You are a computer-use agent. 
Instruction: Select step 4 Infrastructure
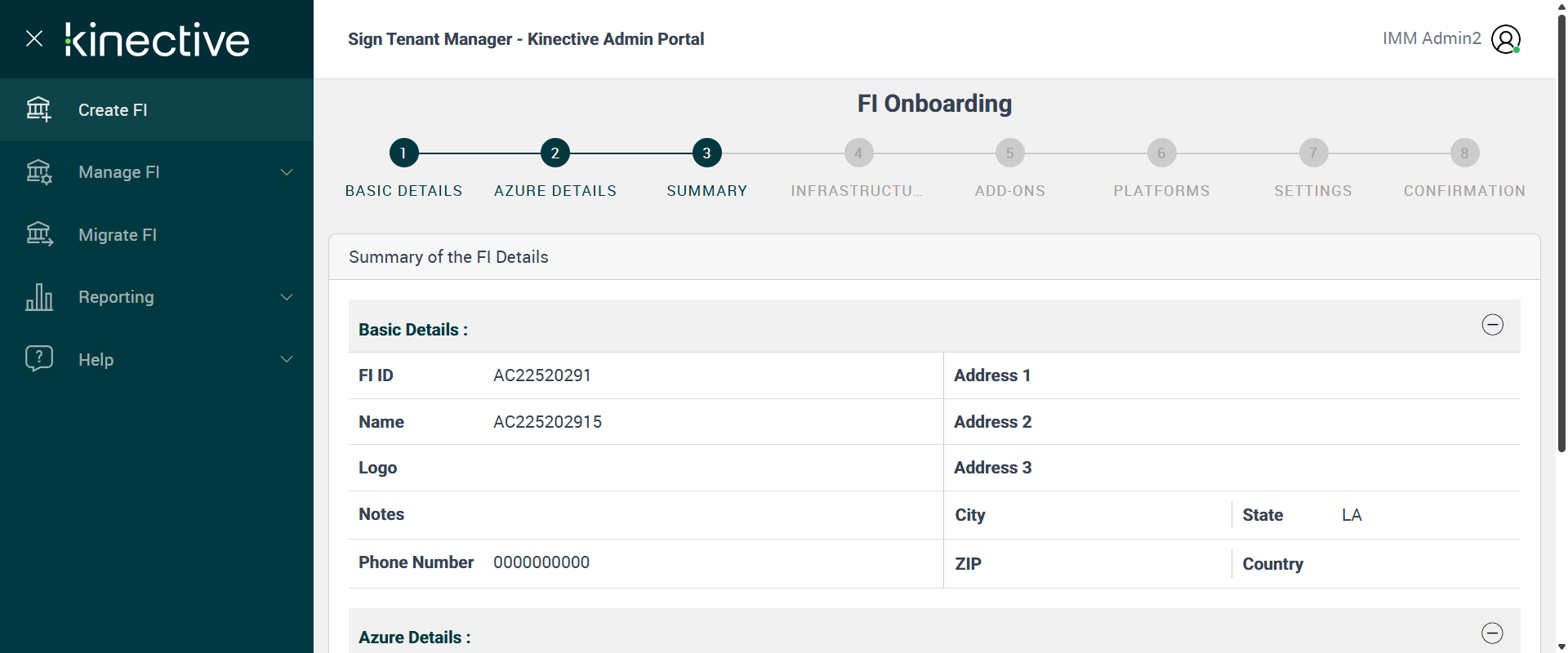pyautogui.click(x=858, y=153)
